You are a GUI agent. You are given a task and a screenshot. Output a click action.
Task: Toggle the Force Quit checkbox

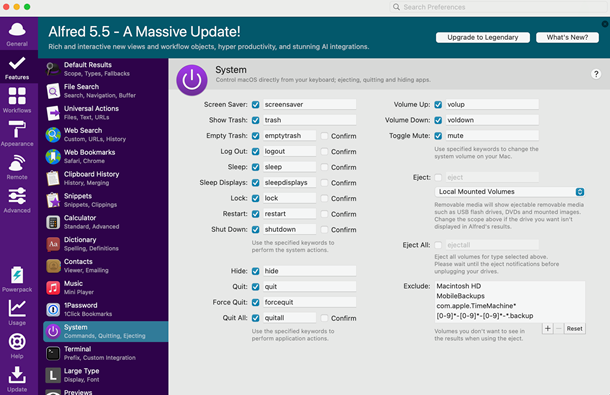(x=256, y=302)
